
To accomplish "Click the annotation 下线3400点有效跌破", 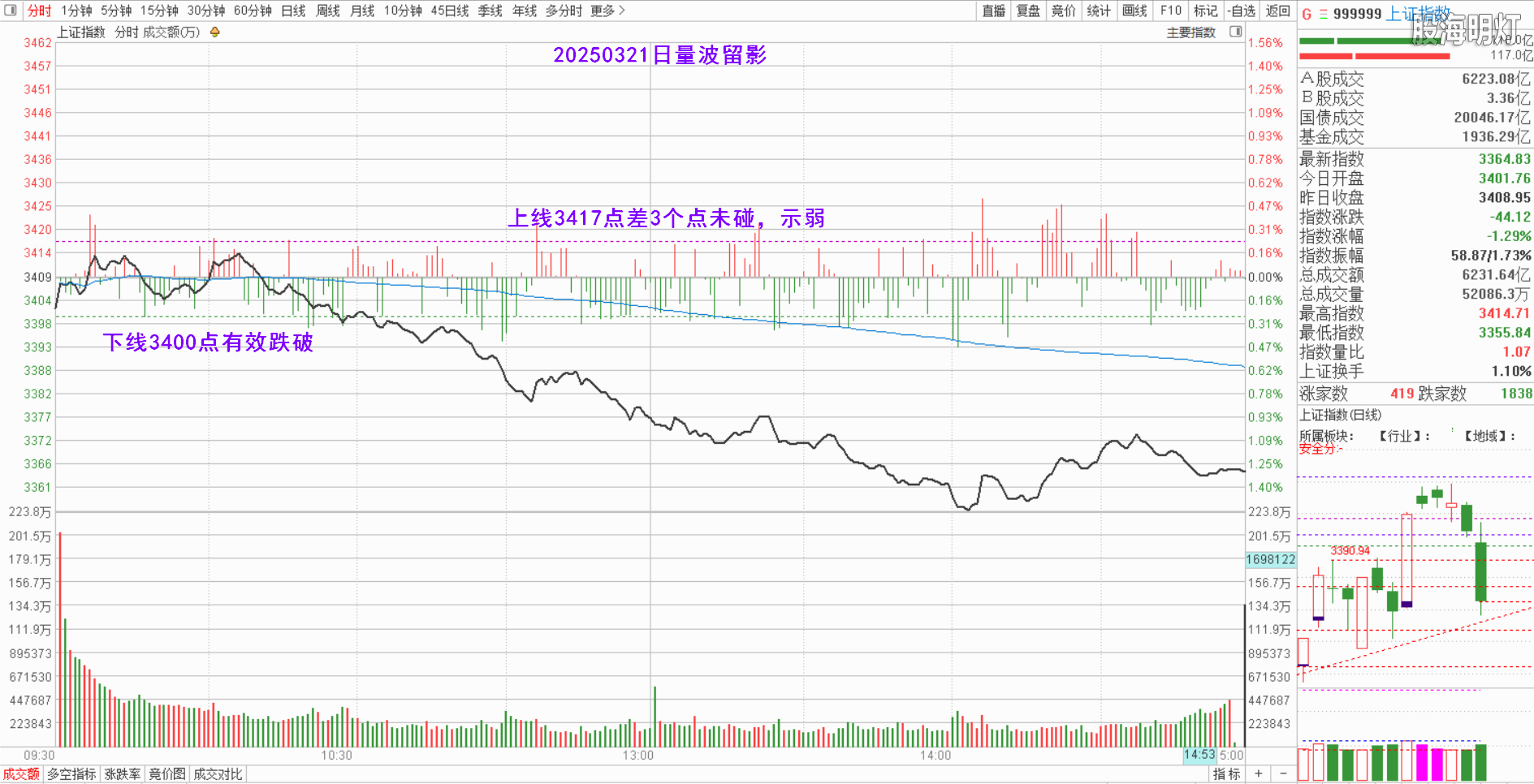I will [208, 342].
